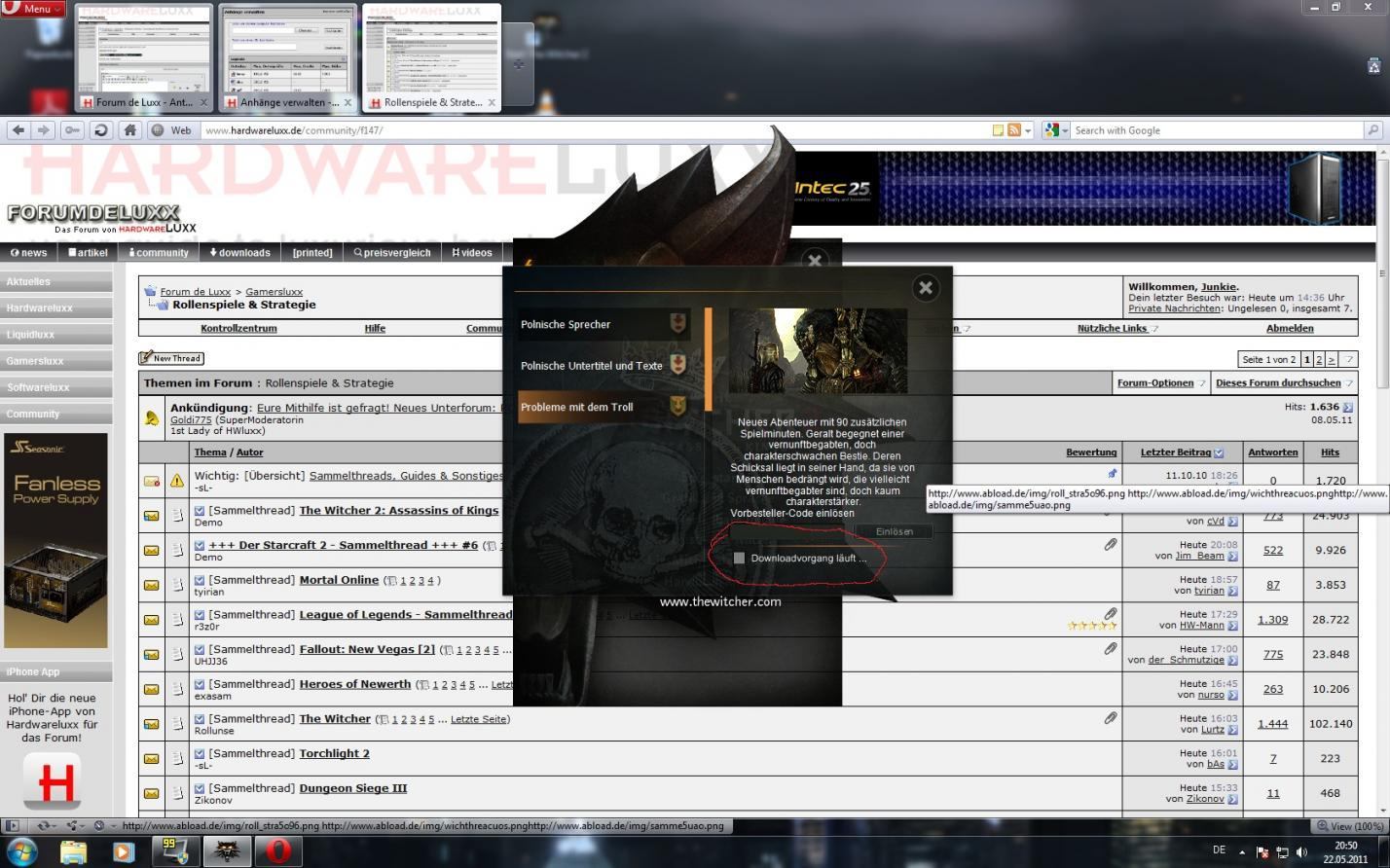This screenshot has width=1390, height=868.
Task: Reload the page with refresh icon
Action: pyautogui.click(x=100, y=130)
